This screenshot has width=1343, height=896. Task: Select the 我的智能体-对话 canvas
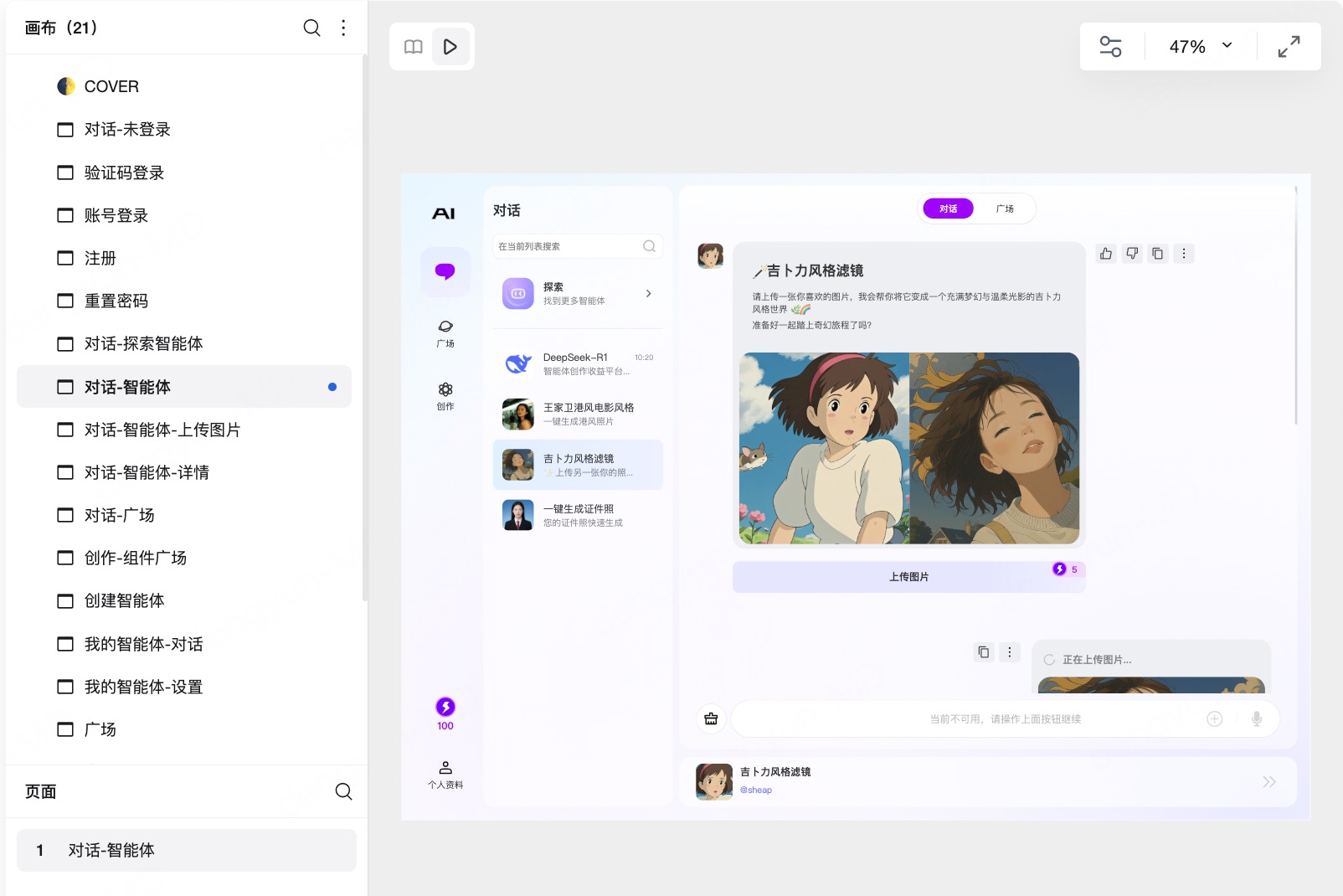click(x=184, y=644)
